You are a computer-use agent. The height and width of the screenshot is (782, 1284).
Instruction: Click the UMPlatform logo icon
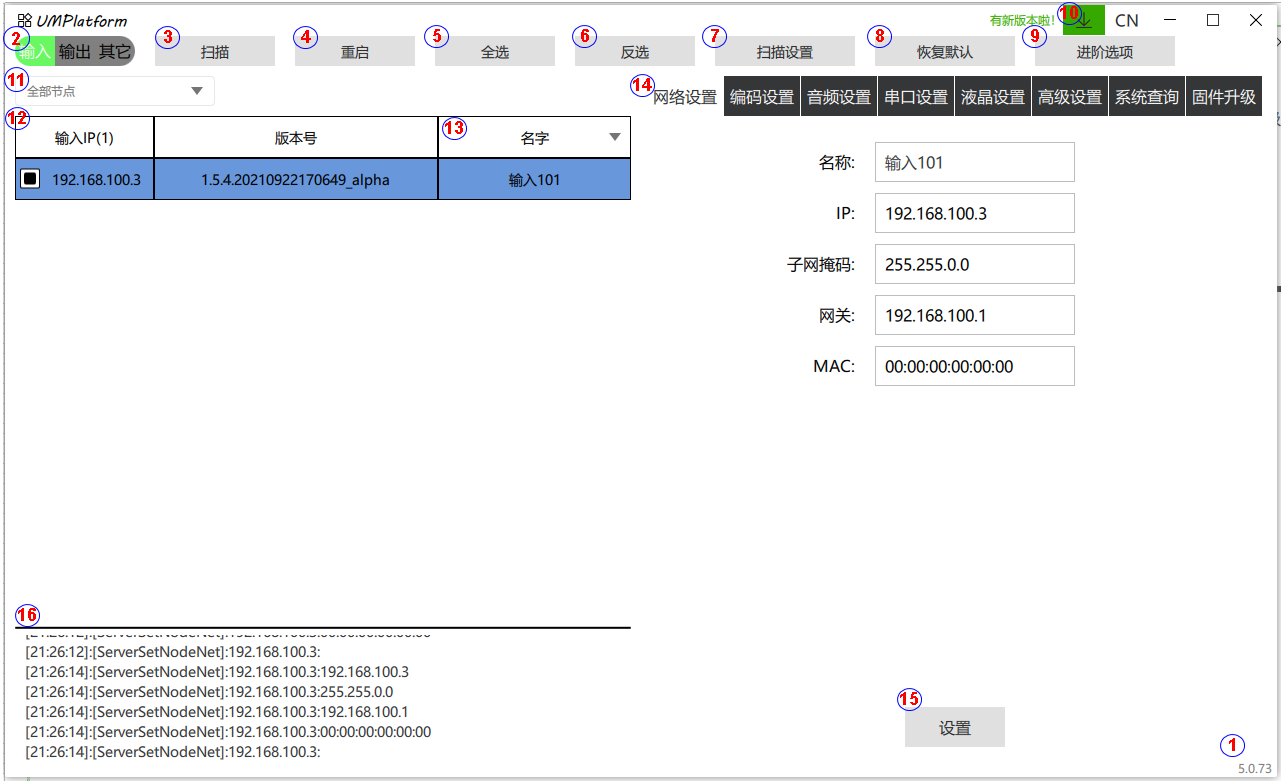[24, 20]
